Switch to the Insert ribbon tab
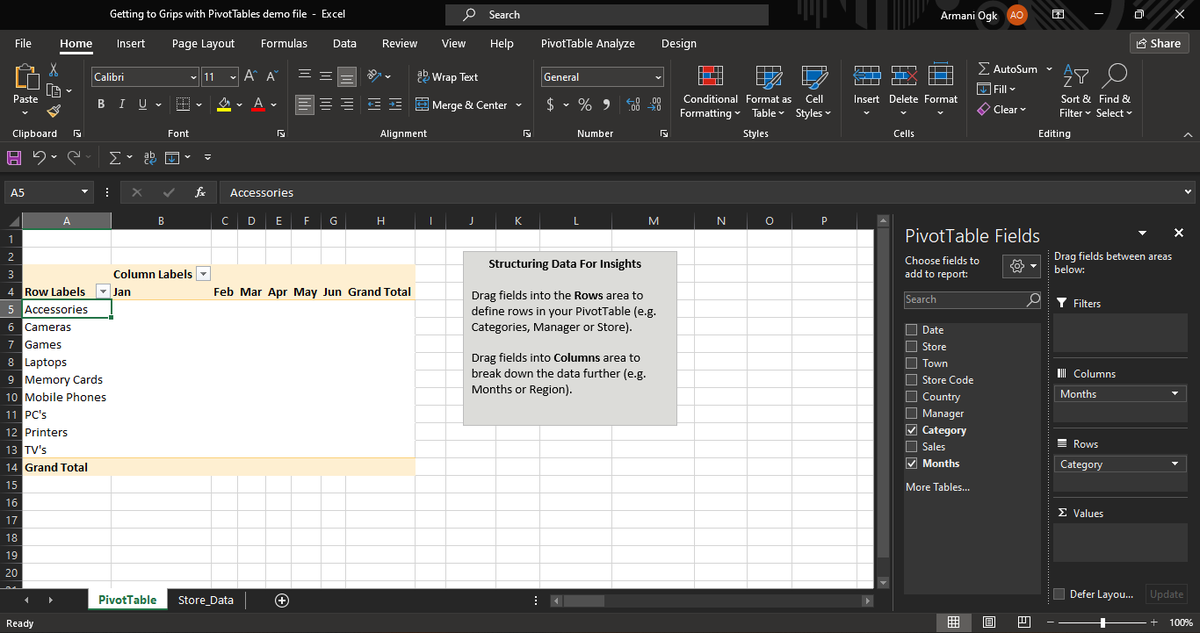 click(131, 44)
